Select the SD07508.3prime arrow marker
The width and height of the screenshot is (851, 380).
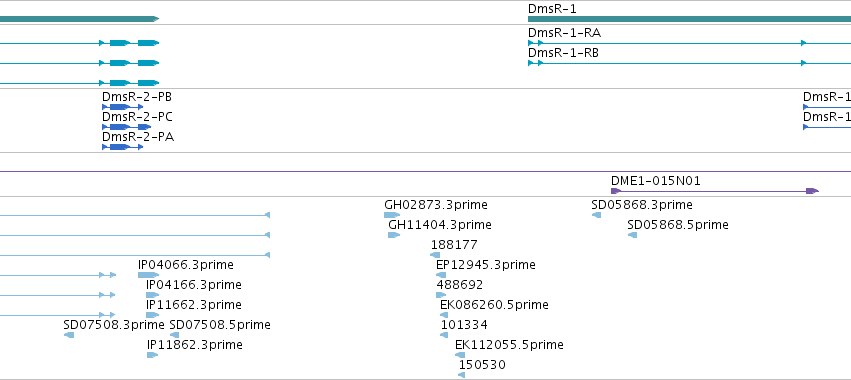[x=69, y=335]
